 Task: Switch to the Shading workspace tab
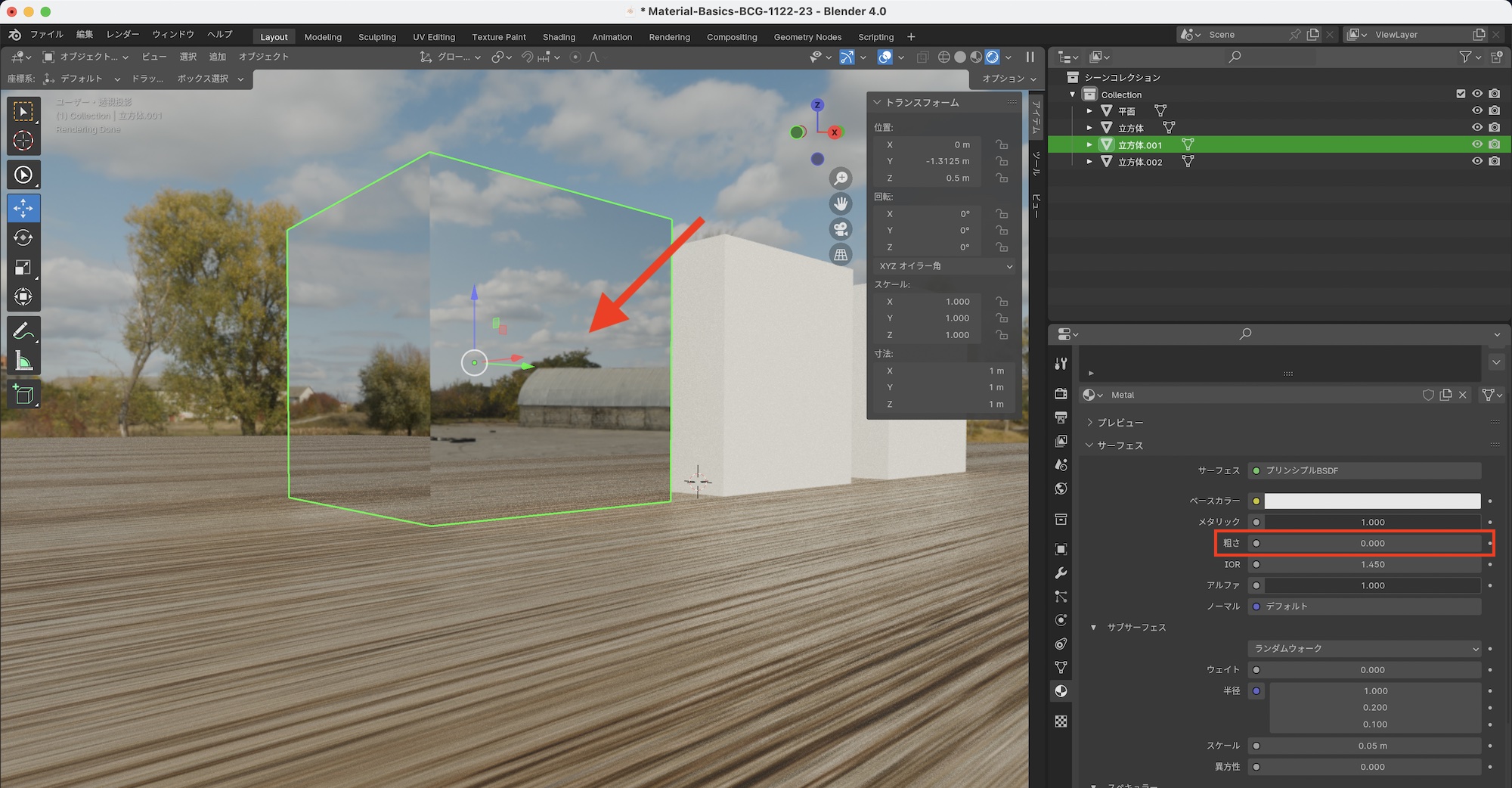(559, 37)
